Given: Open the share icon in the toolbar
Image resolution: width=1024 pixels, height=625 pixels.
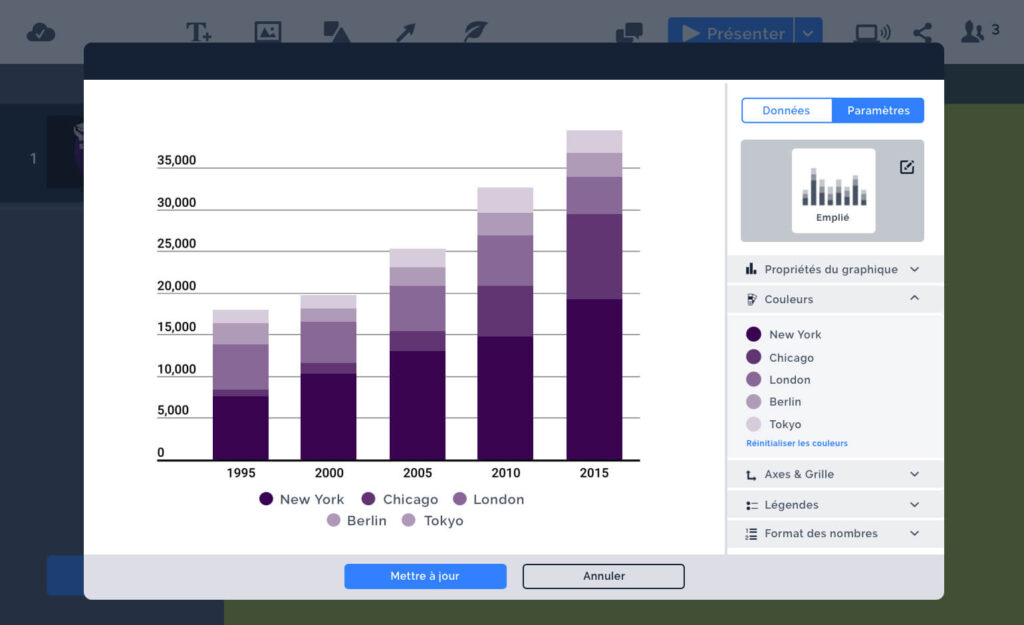Looking at the screenshot, I should [922, 31].
